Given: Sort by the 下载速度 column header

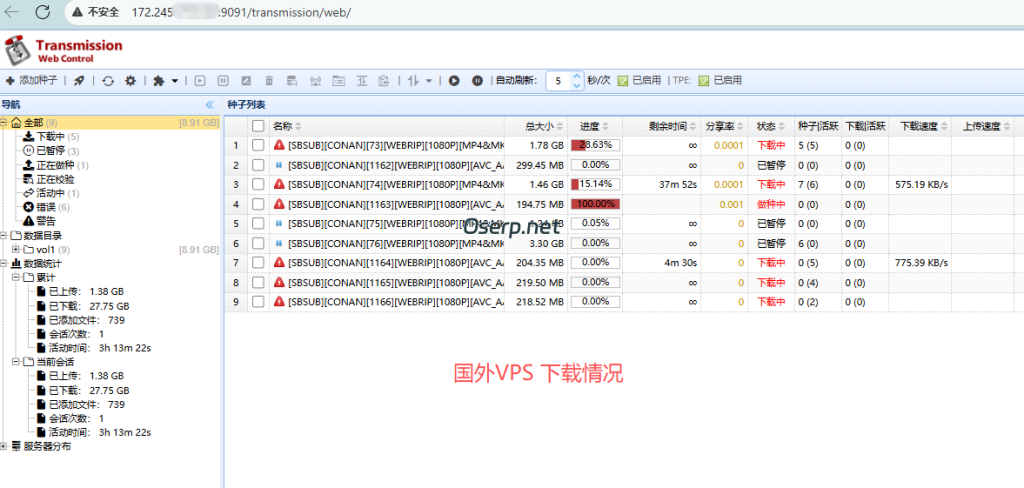Looking at the screenshot, I should point(919,126).
